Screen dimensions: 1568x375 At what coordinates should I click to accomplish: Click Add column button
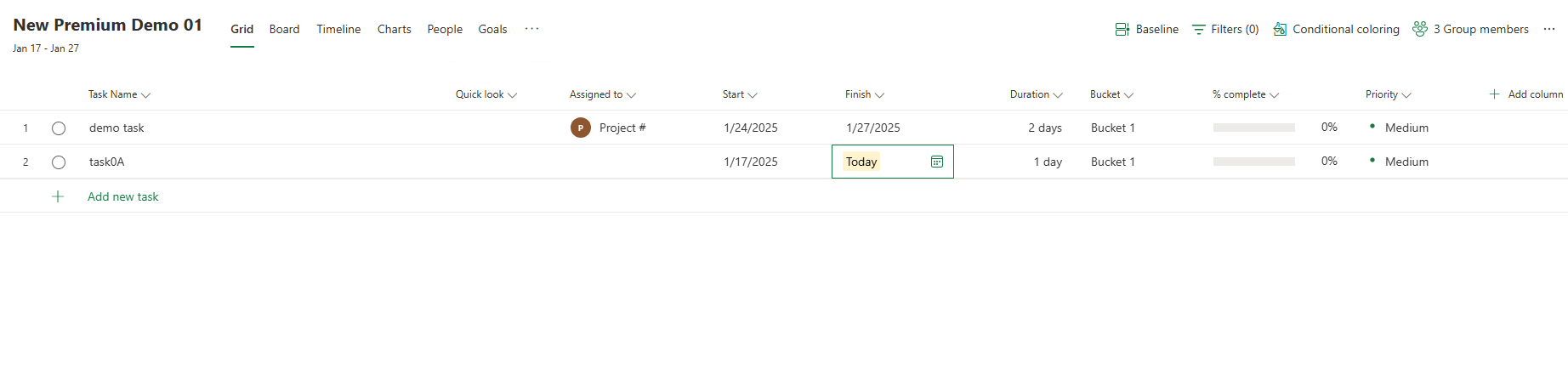tap(1526, 94)
